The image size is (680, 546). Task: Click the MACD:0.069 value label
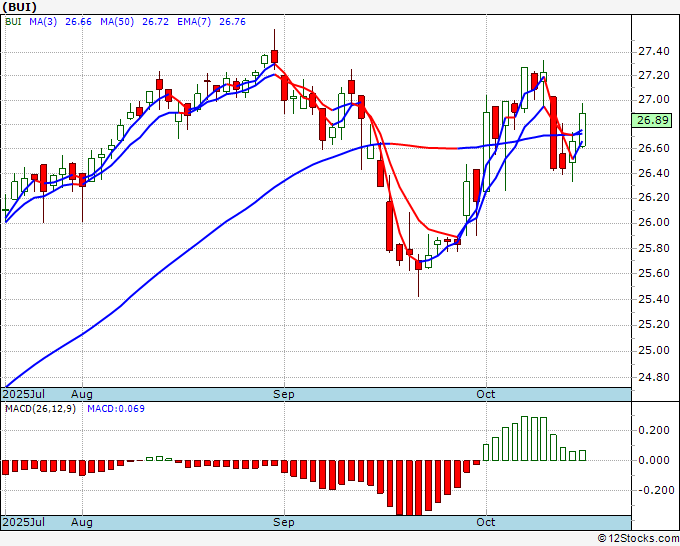coord(116,409)
